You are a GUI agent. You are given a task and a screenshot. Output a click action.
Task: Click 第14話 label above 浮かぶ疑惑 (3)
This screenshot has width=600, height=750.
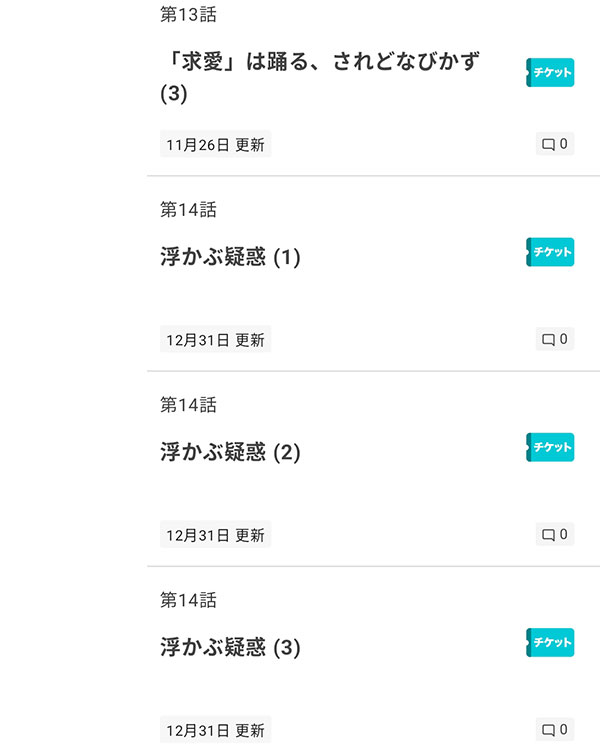[188, 600]
